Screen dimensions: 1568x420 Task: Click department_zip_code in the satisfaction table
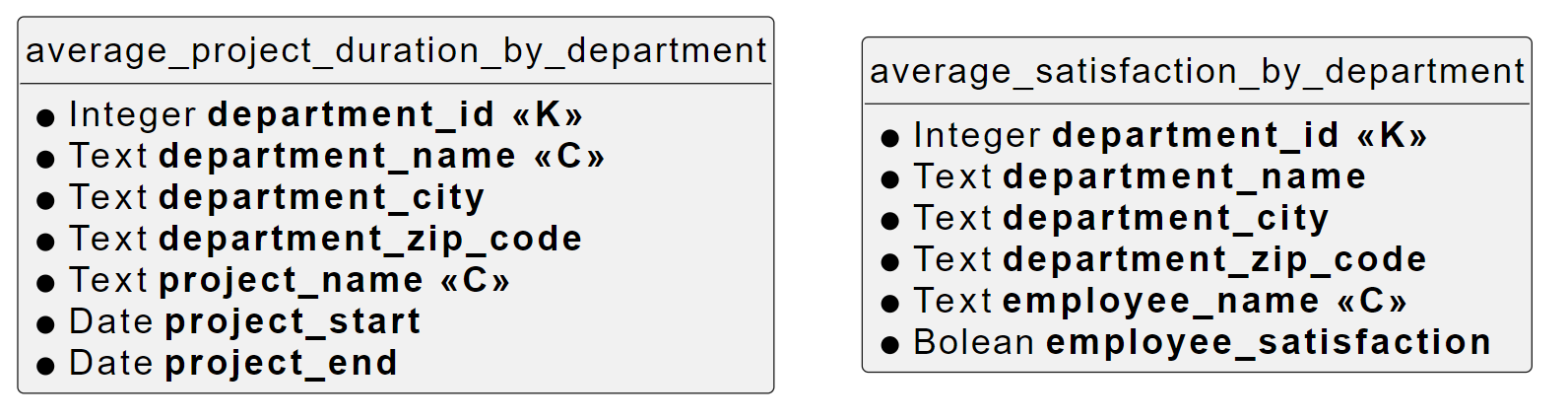[1214, 259]
